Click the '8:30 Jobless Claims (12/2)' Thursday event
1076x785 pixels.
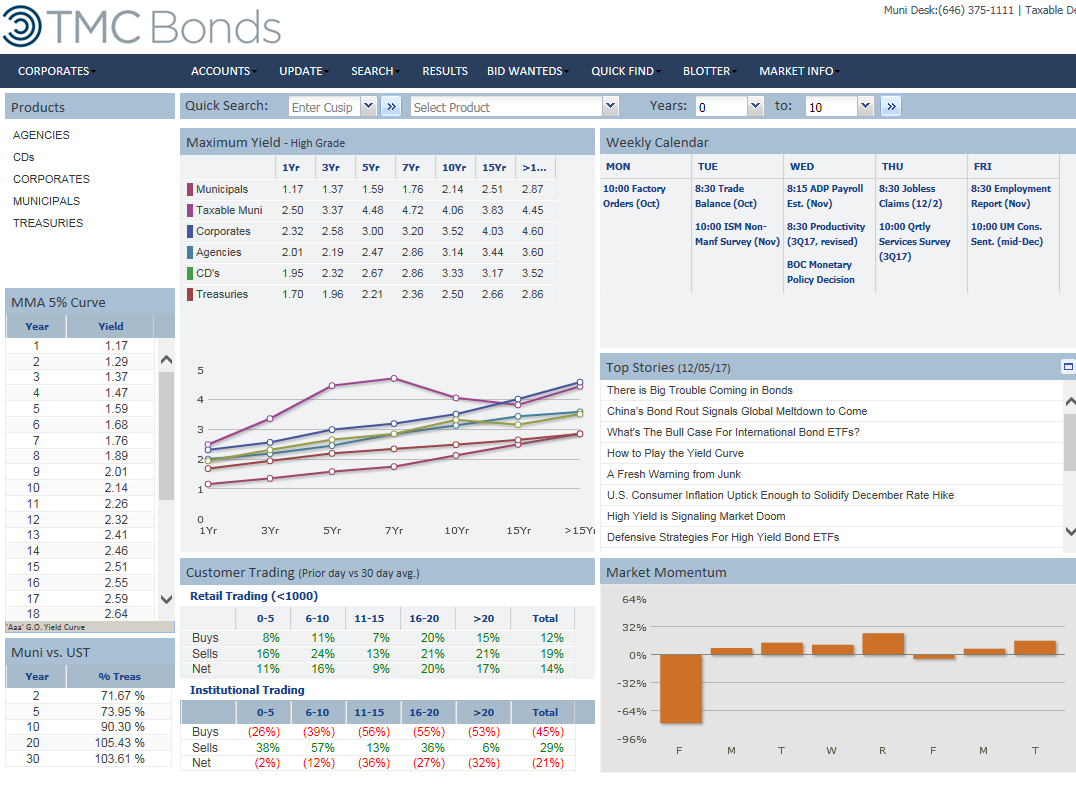(911, 196)
